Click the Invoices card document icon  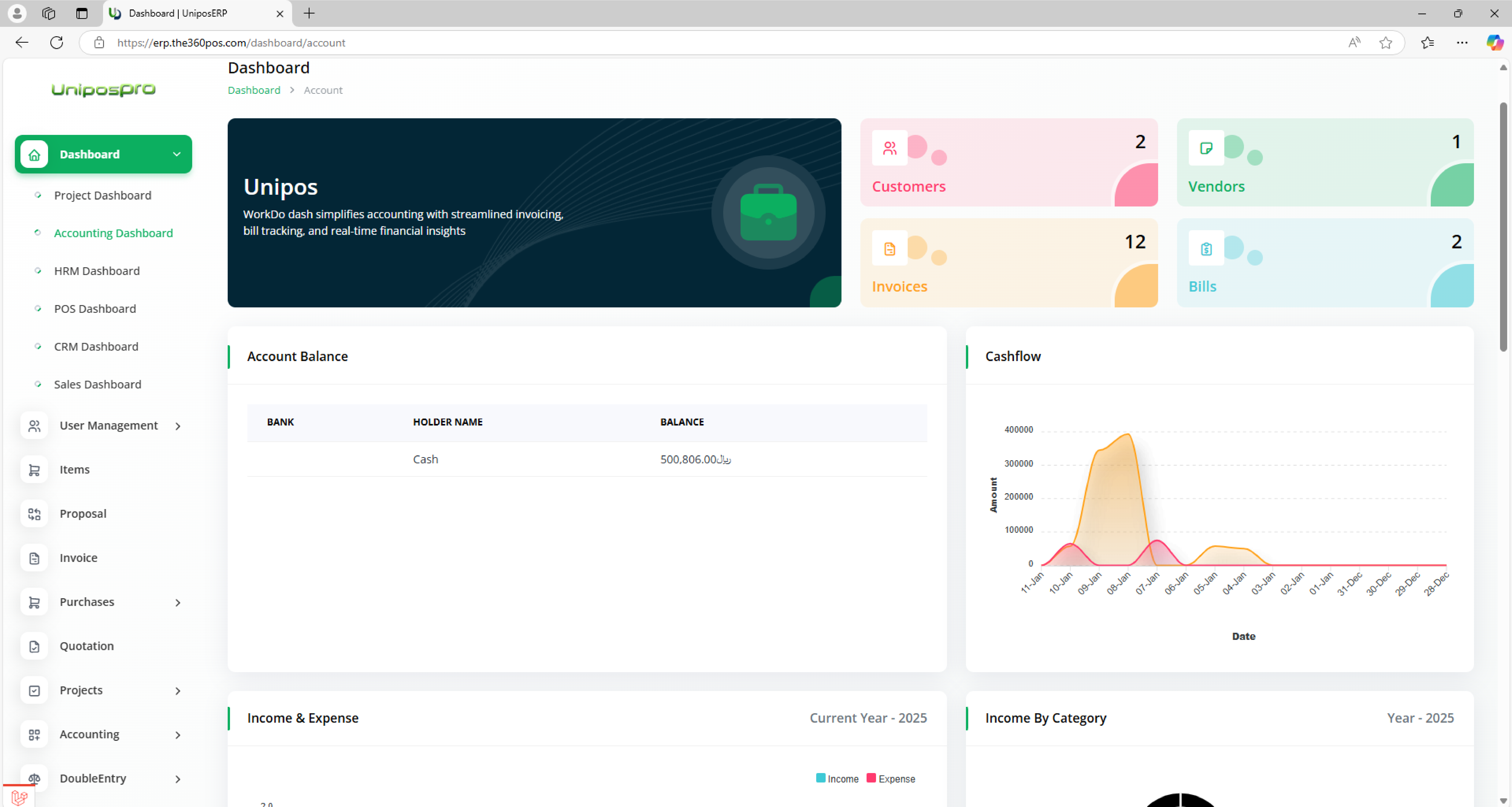point(889,249)
